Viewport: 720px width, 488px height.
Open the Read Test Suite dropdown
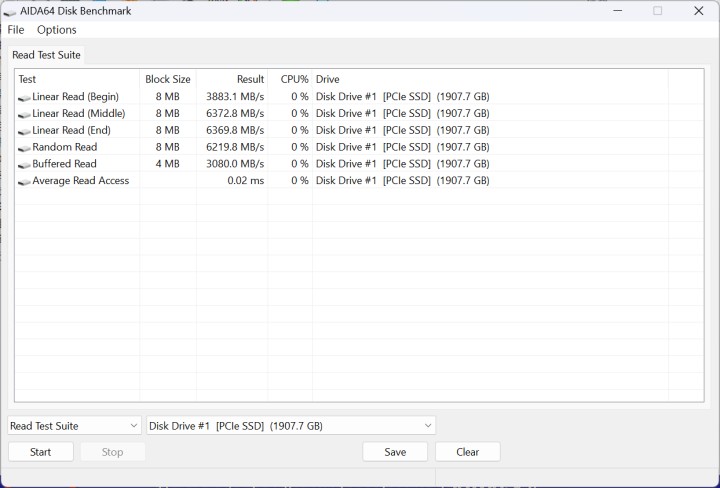[74, 426]
